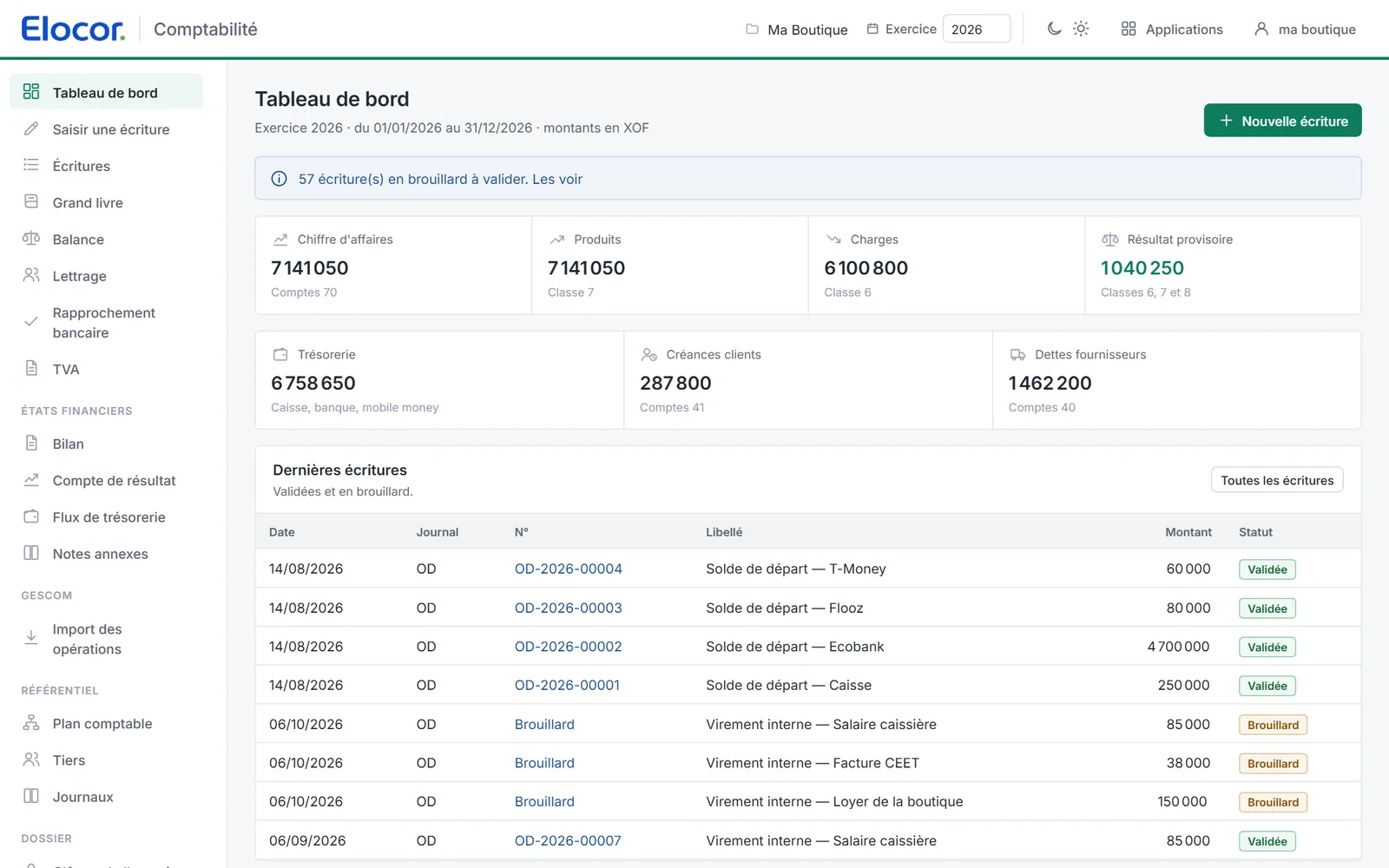This screenshot has height=868, width=1389.
Task: Open the TVA document icon
Action: pyautogui.click(x=31, y=368)
